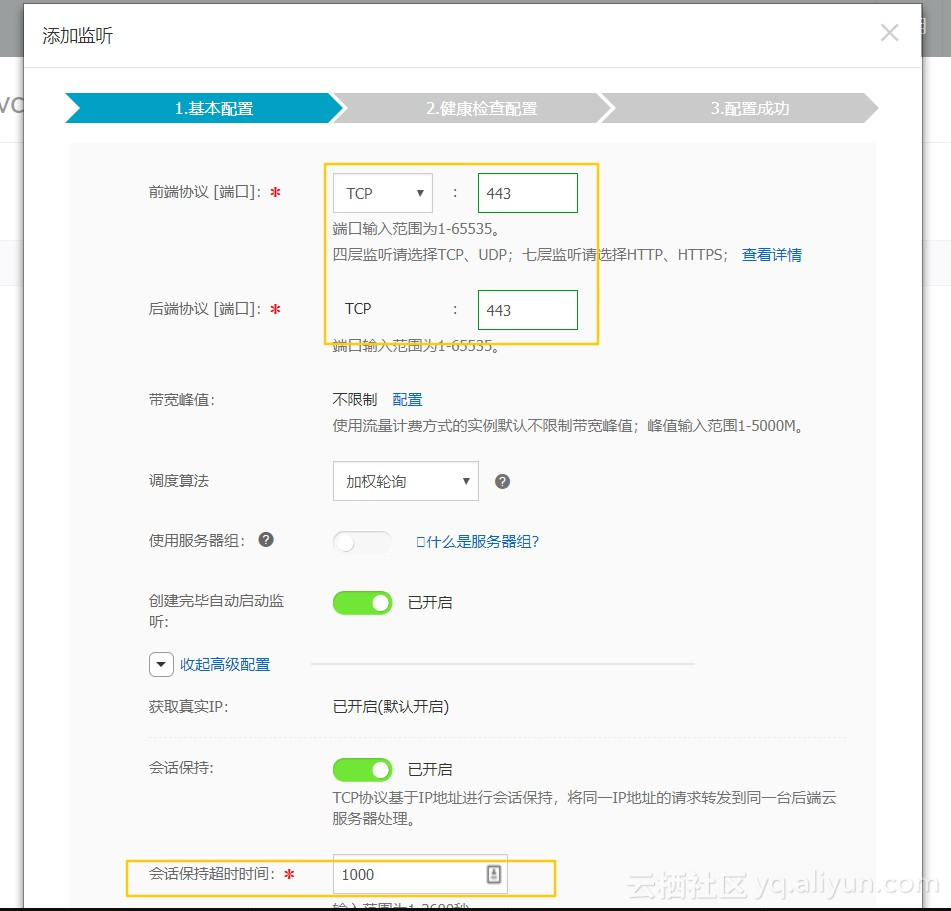Toggle the 创建完毕自动启动监听 switch

pos(362,603)
